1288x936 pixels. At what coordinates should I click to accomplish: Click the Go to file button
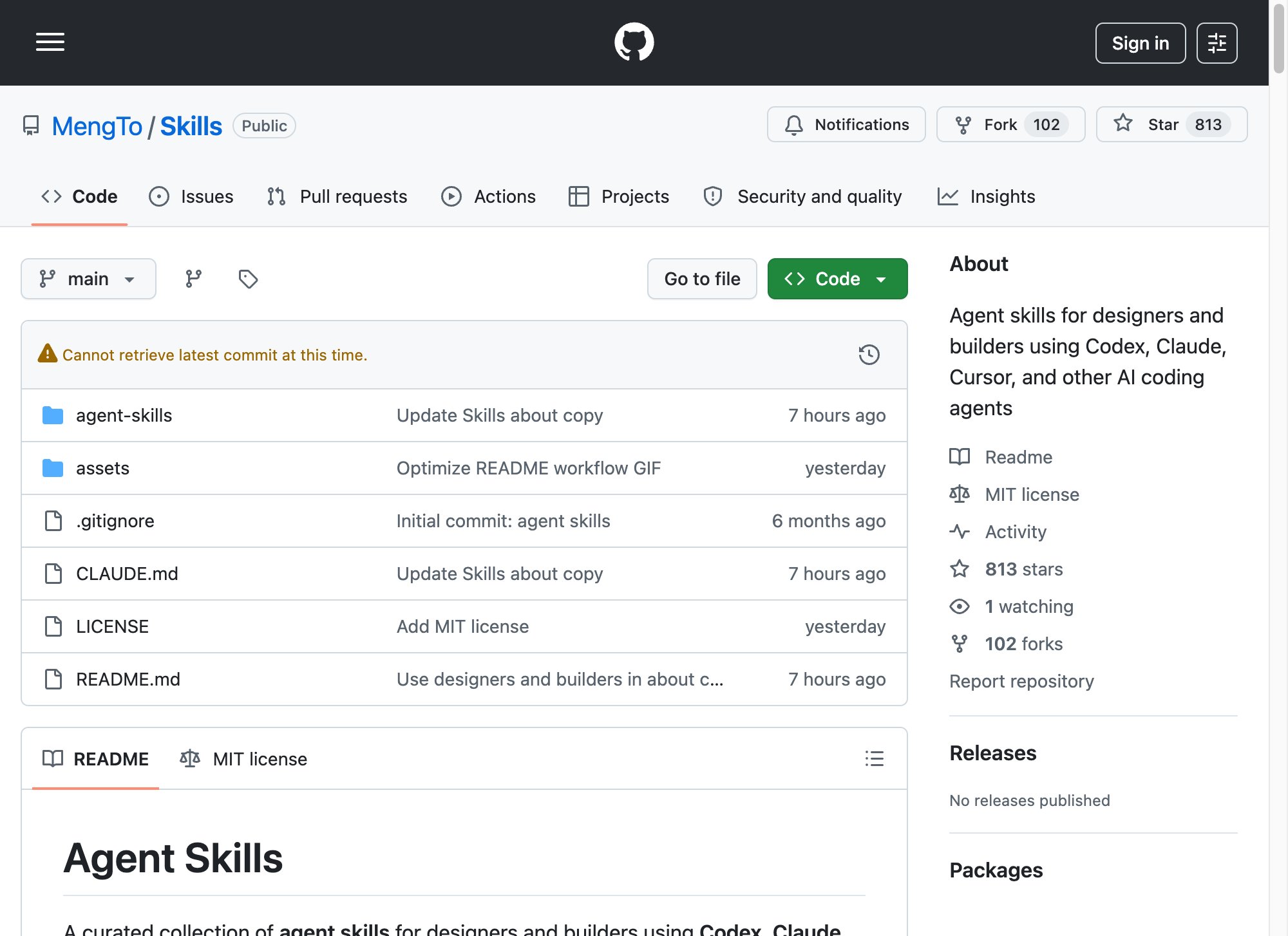click(702, 279)
